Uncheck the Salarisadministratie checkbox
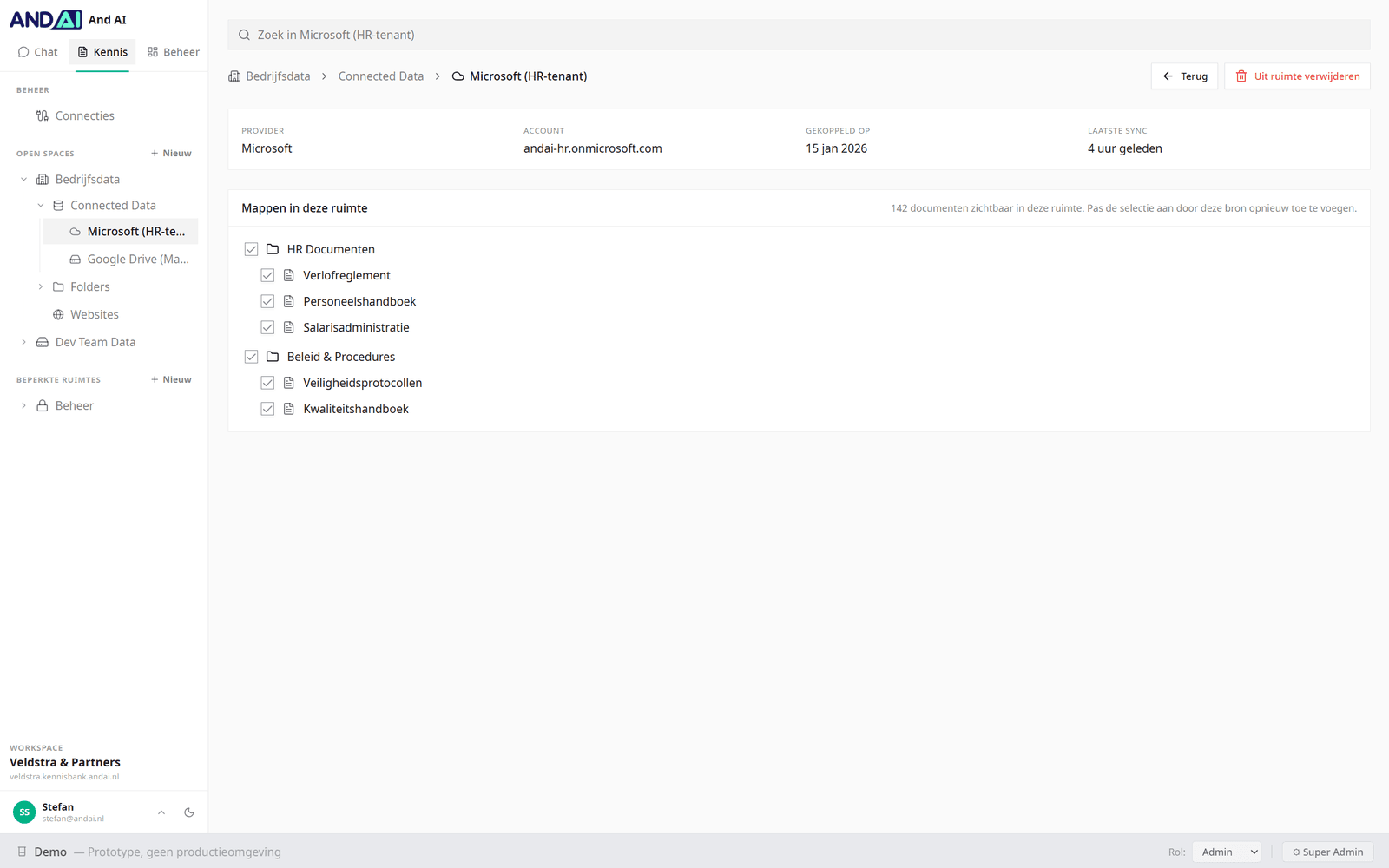Viewport: 1389px width, 868px height. pyautogui.click(x=267, y=327)
